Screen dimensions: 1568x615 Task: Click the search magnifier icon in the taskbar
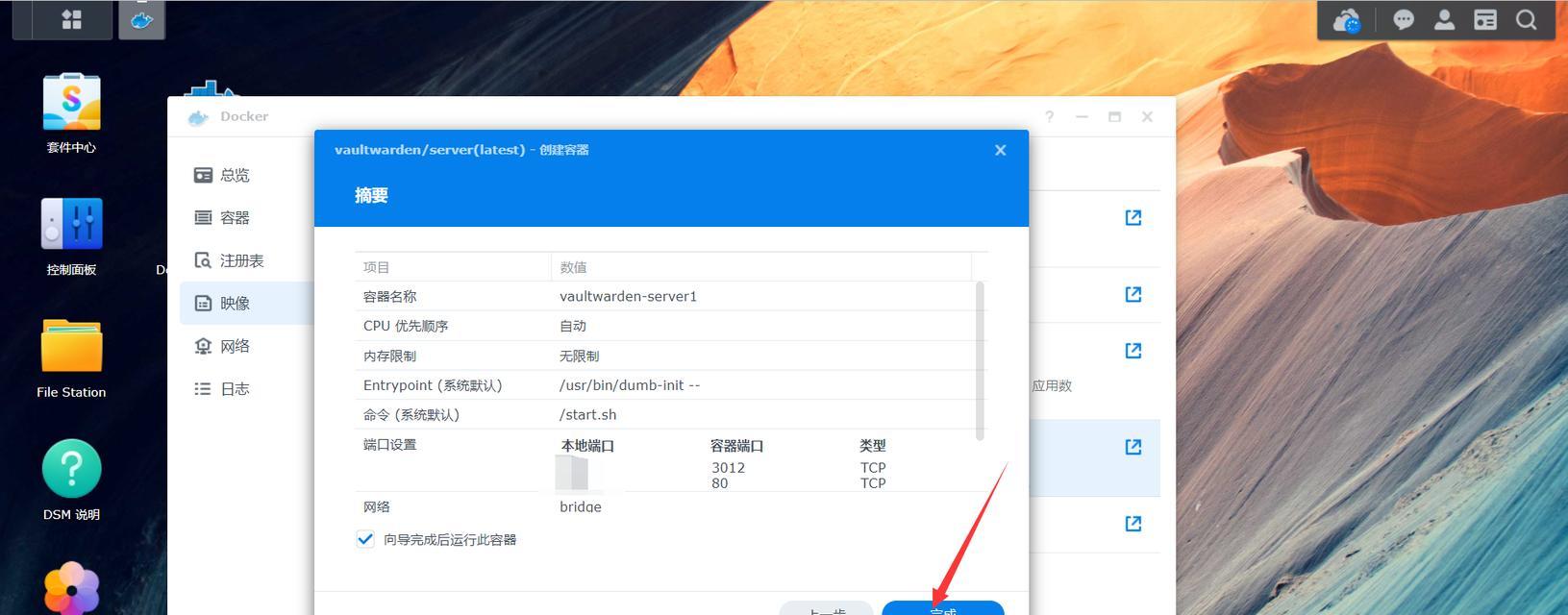(1527, 20)
